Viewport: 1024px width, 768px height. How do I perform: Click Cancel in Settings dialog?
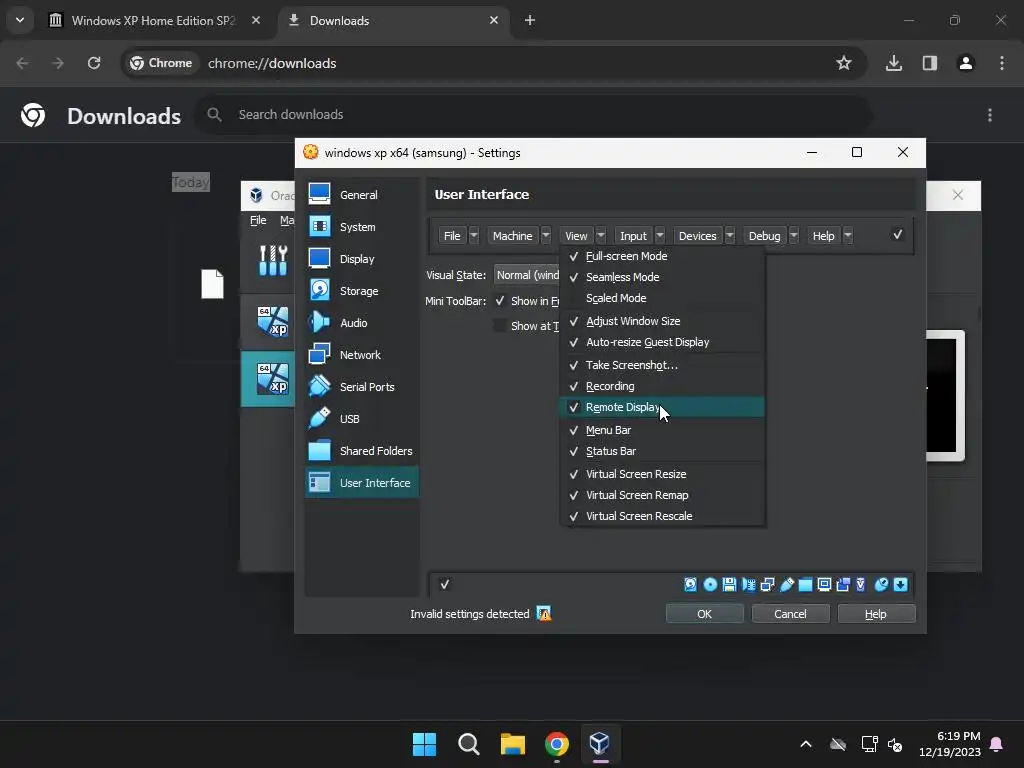click(790, 614)
